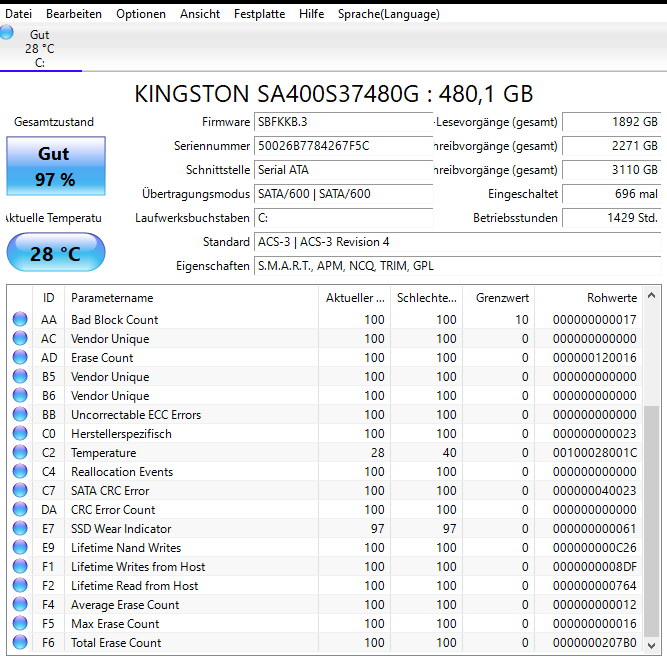Click status orb for Uncorrectable ECC Errors
This screenshot has width=667, height=662.
[20, 414]
